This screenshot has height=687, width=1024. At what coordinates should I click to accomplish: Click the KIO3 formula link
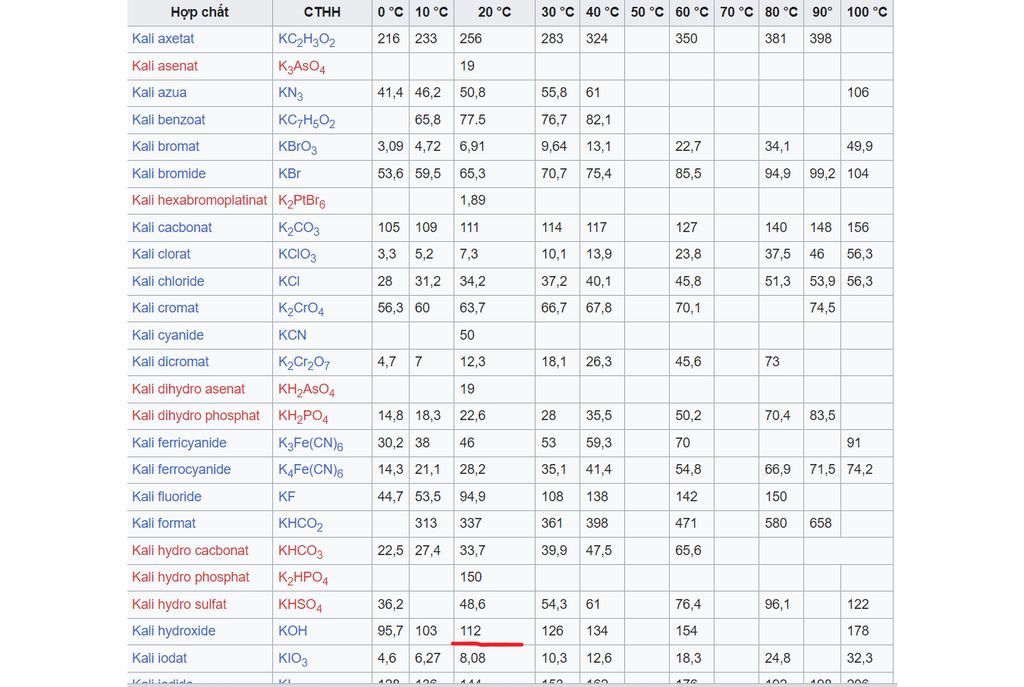pyautogui.click(x=293, y=660)
